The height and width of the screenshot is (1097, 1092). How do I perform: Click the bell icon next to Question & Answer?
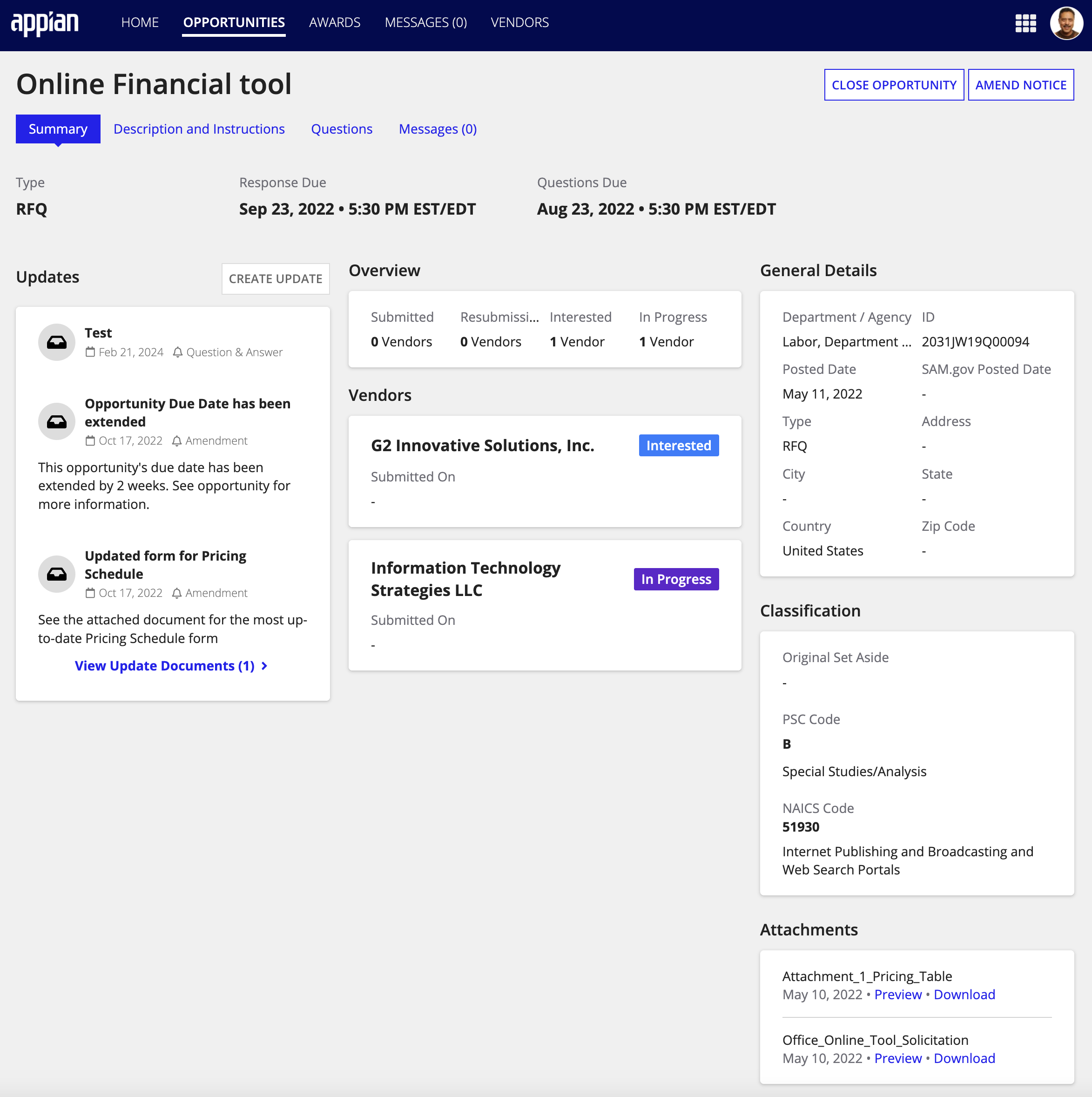pos(178,352)
